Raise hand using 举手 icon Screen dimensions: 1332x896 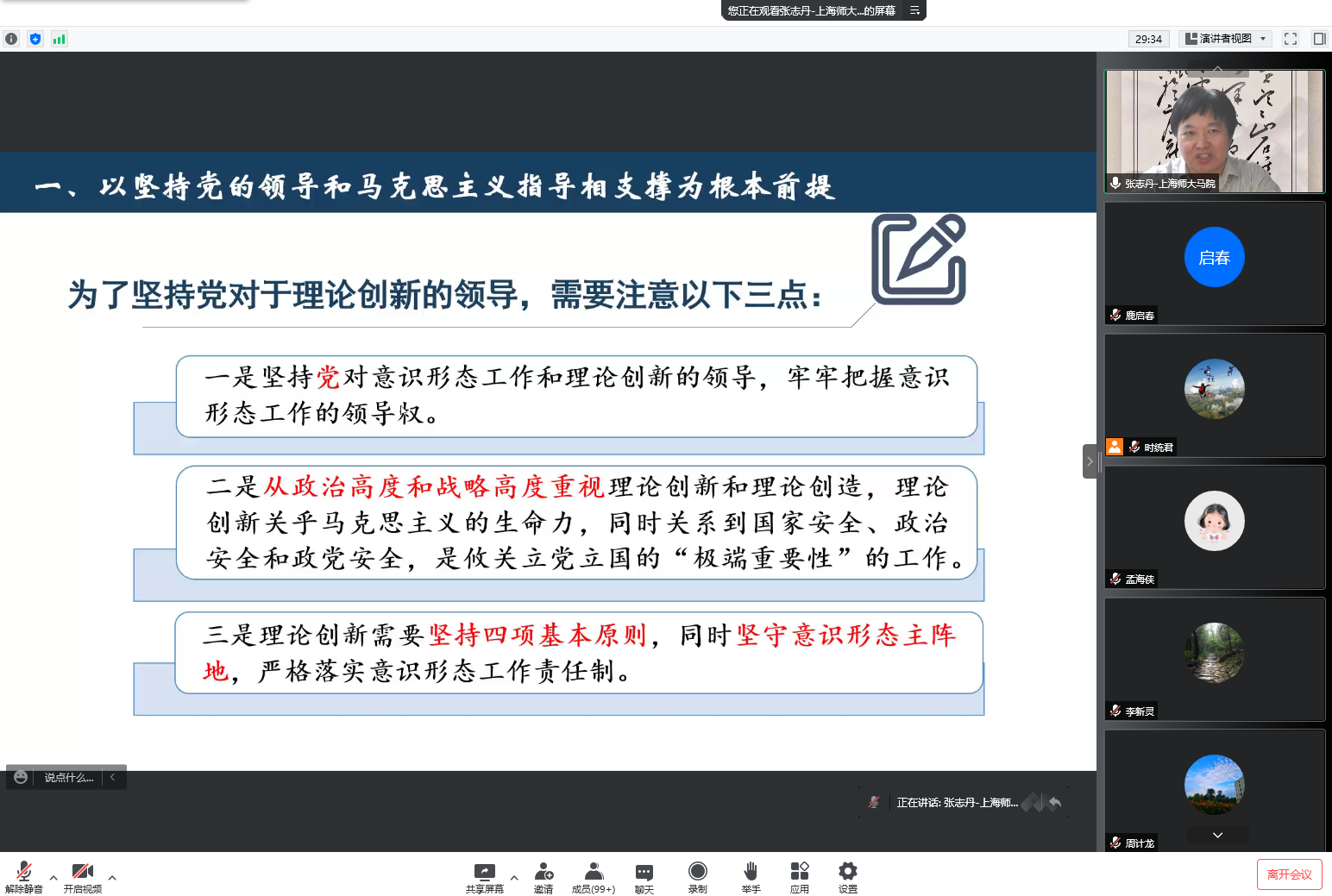(x=751, y=875)
